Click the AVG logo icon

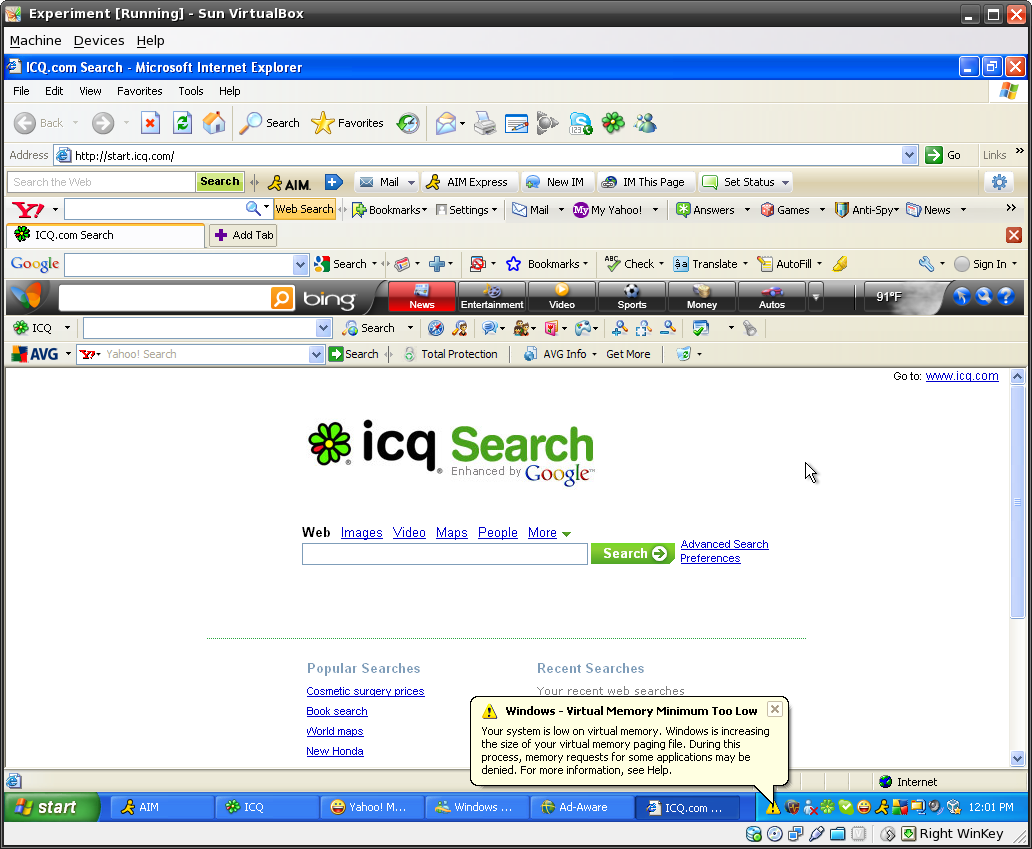click(36, 354)
